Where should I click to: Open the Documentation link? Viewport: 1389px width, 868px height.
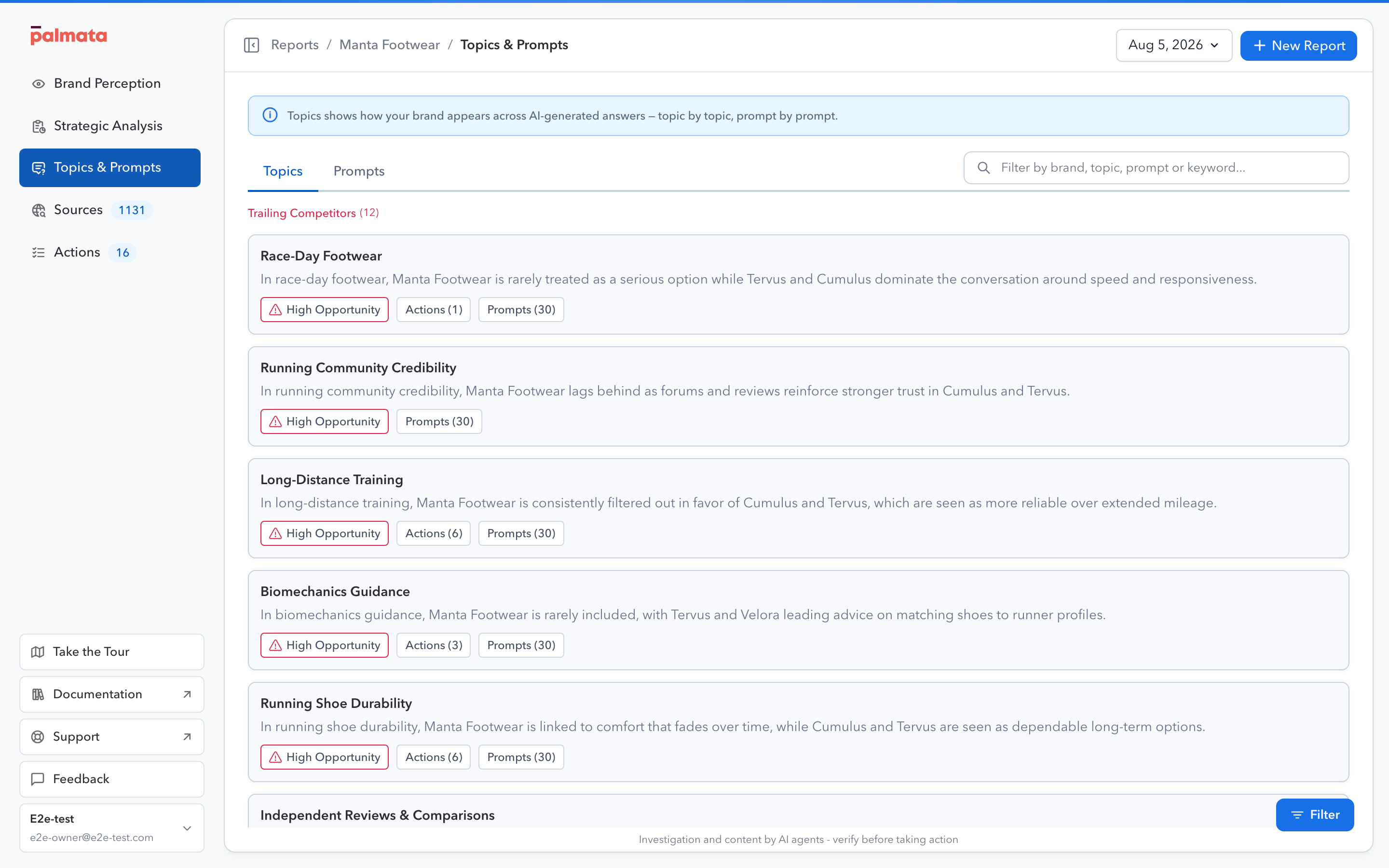coord(112,694)
